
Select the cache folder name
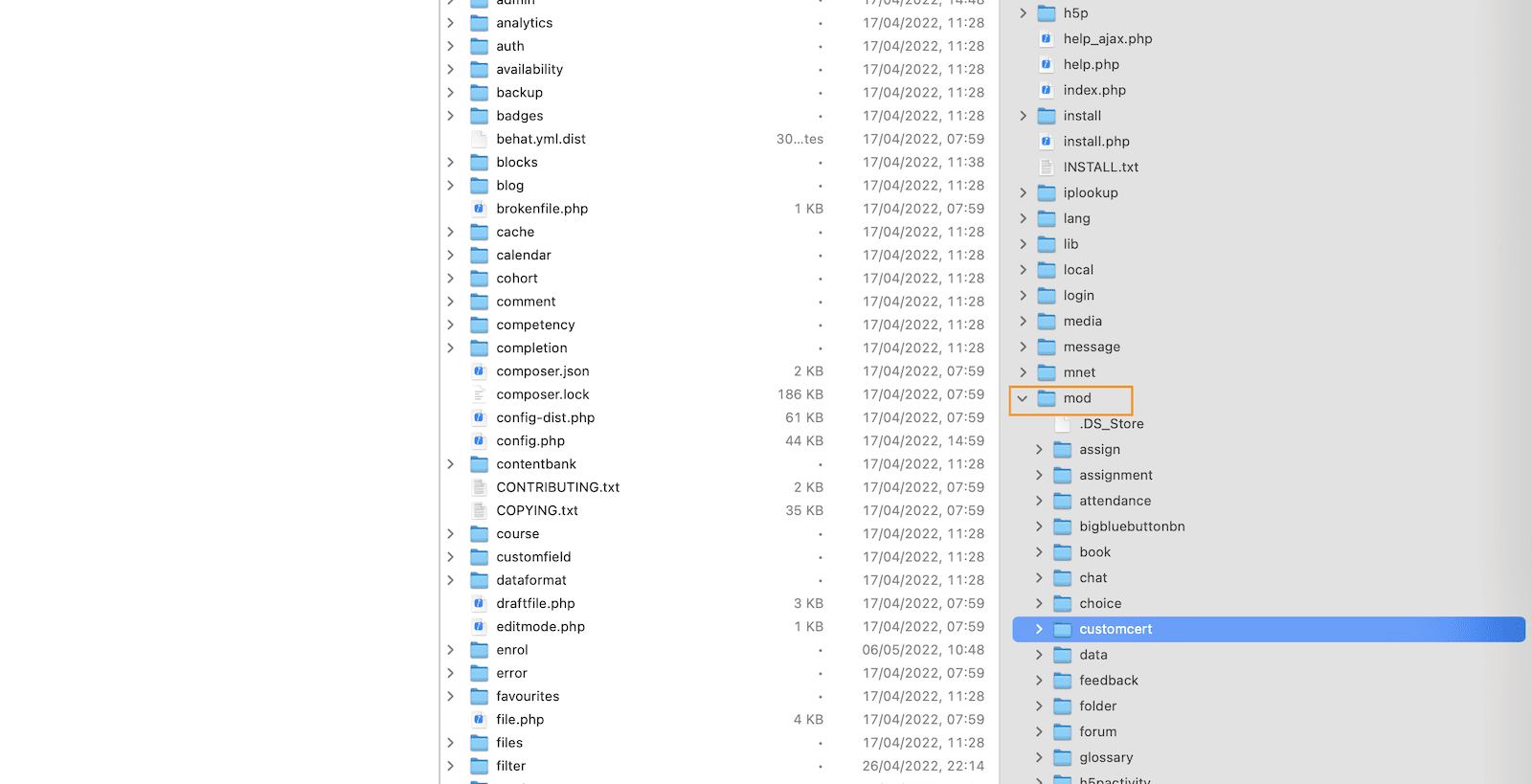tap(515, 233)
